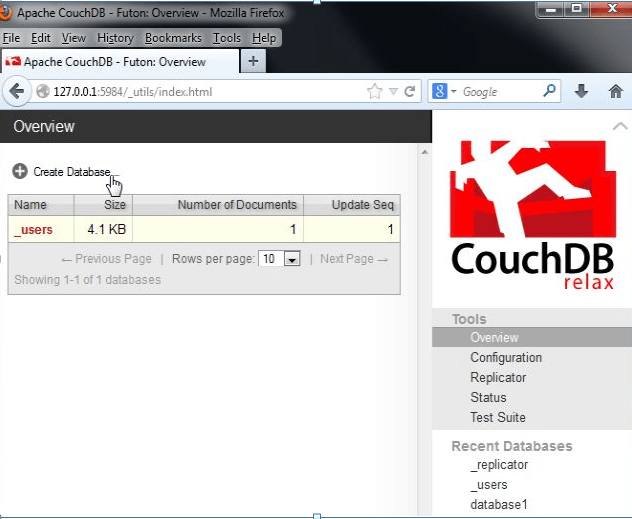Screen dimensions: 632x519
Task: Open the search engine selector dropdown arrow
Action: 453,91
